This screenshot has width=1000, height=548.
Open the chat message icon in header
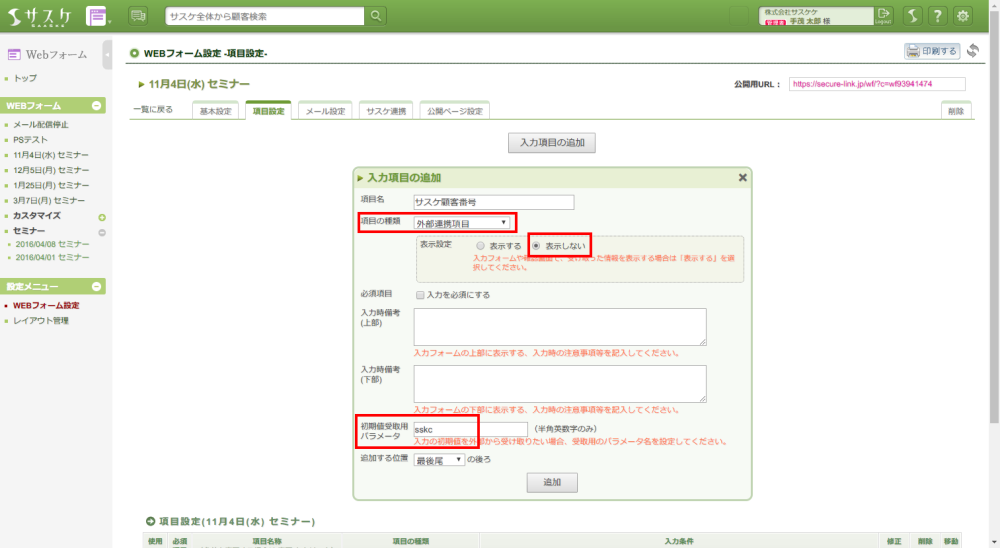click(138, 16)
